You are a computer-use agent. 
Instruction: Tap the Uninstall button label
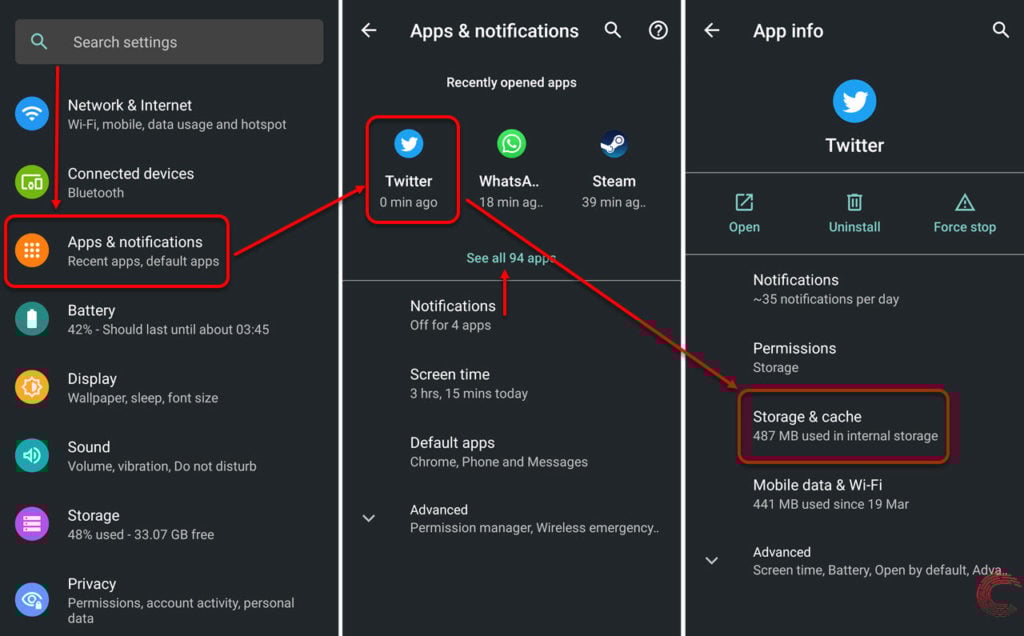854,227
